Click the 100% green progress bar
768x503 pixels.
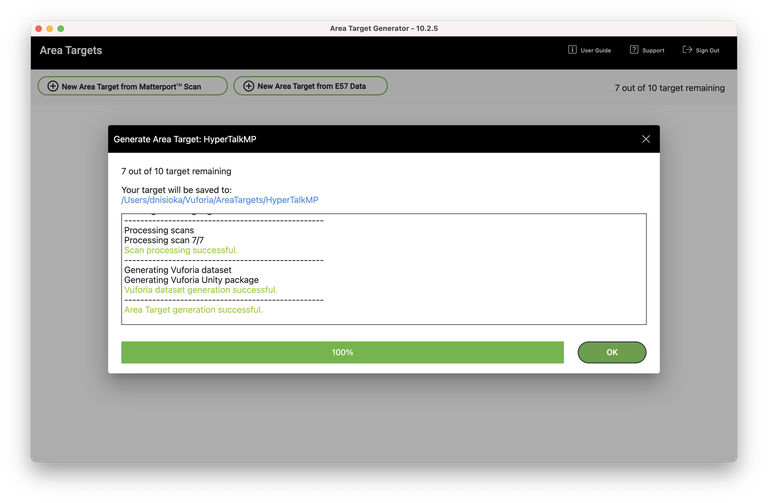pyautogui.click(x=342, y=352)
